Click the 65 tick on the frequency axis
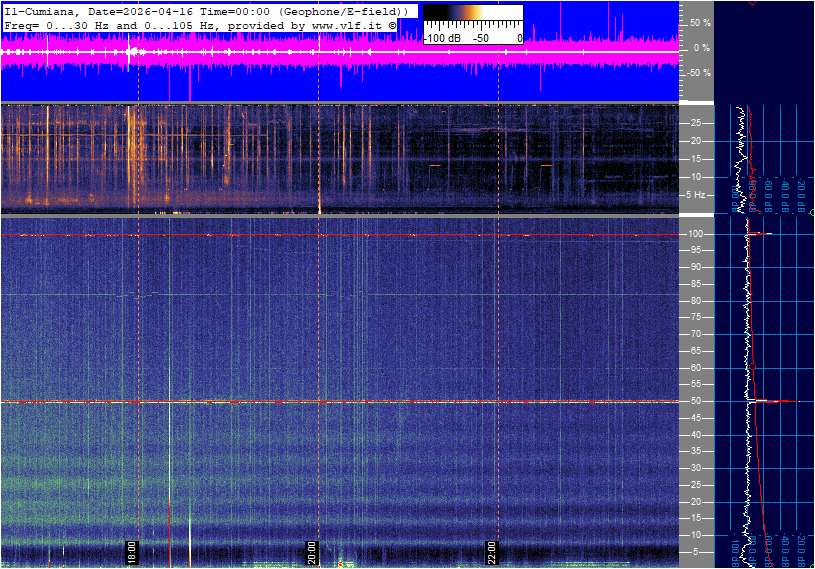 tap(695, 351)
